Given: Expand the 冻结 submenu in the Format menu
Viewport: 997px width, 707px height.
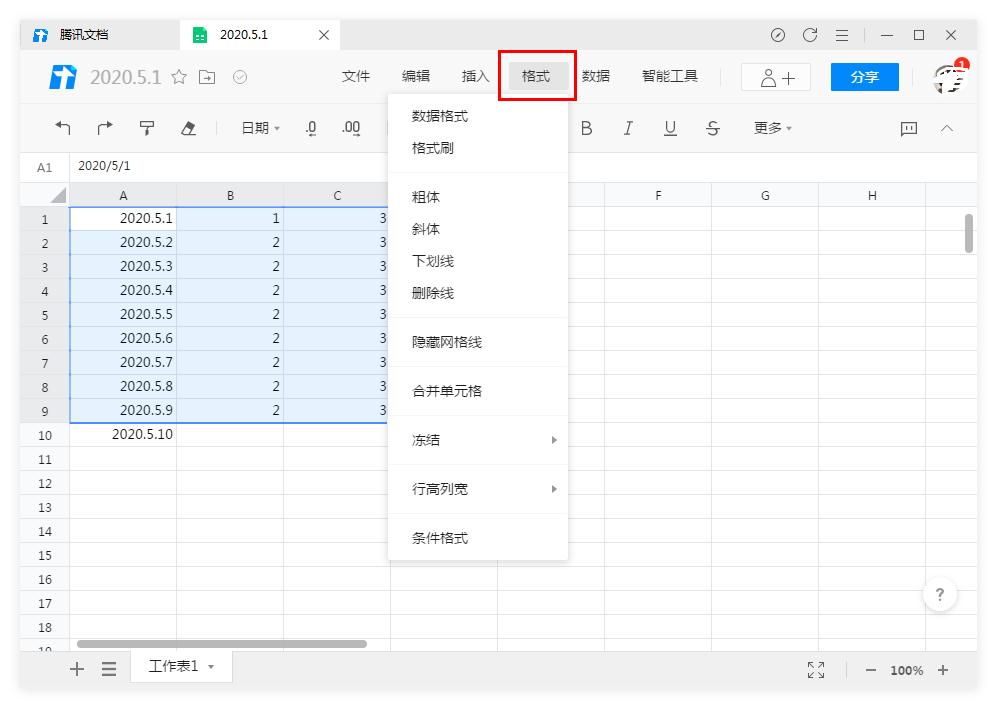Looking at the screenshot, I should 440,440.
